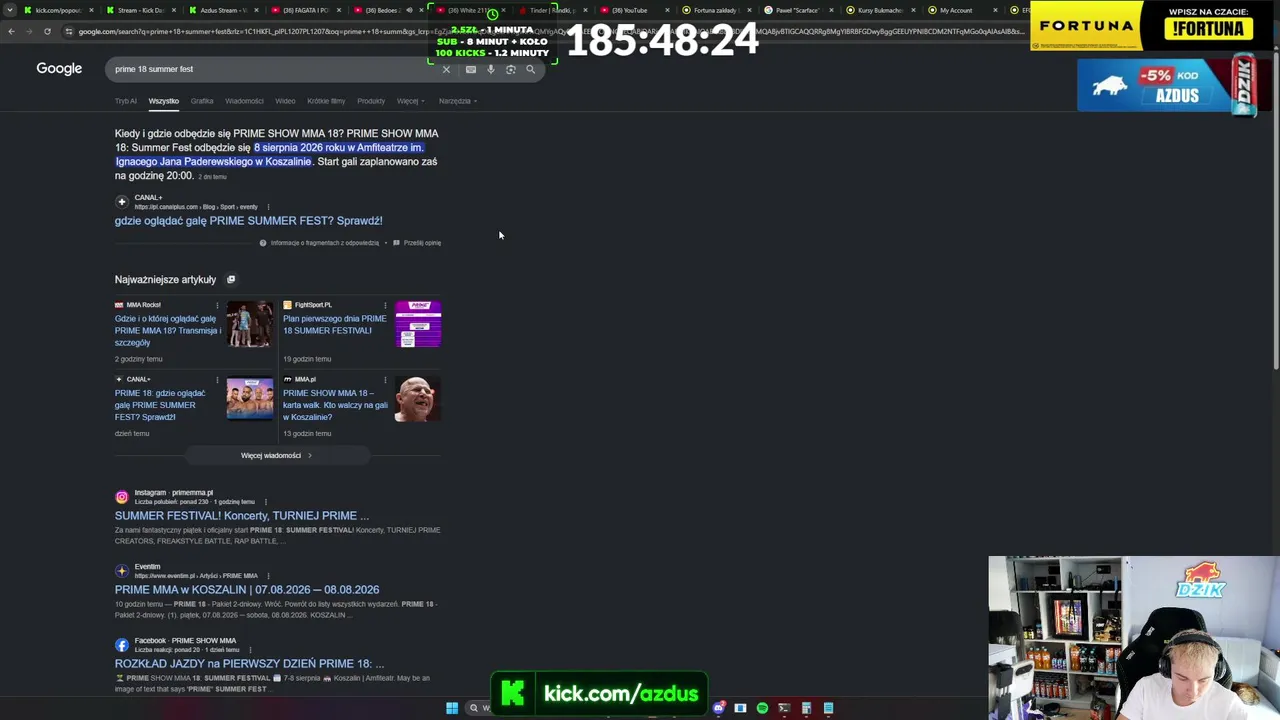Open MMA.pl 'karta walk' article

[335, 405]
